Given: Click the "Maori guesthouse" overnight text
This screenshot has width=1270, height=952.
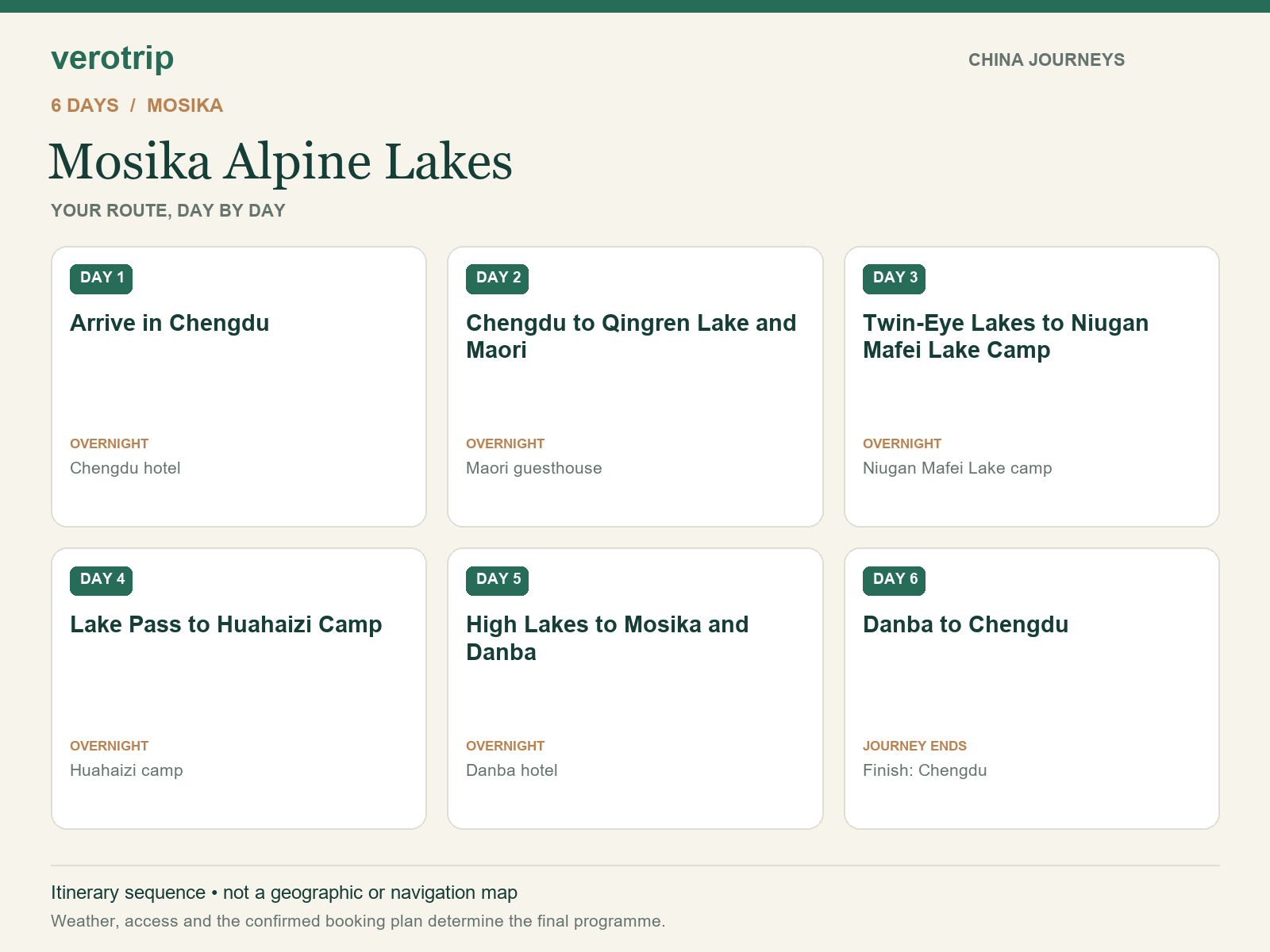Looking at the screenshot, I should (x=534, y=468).
